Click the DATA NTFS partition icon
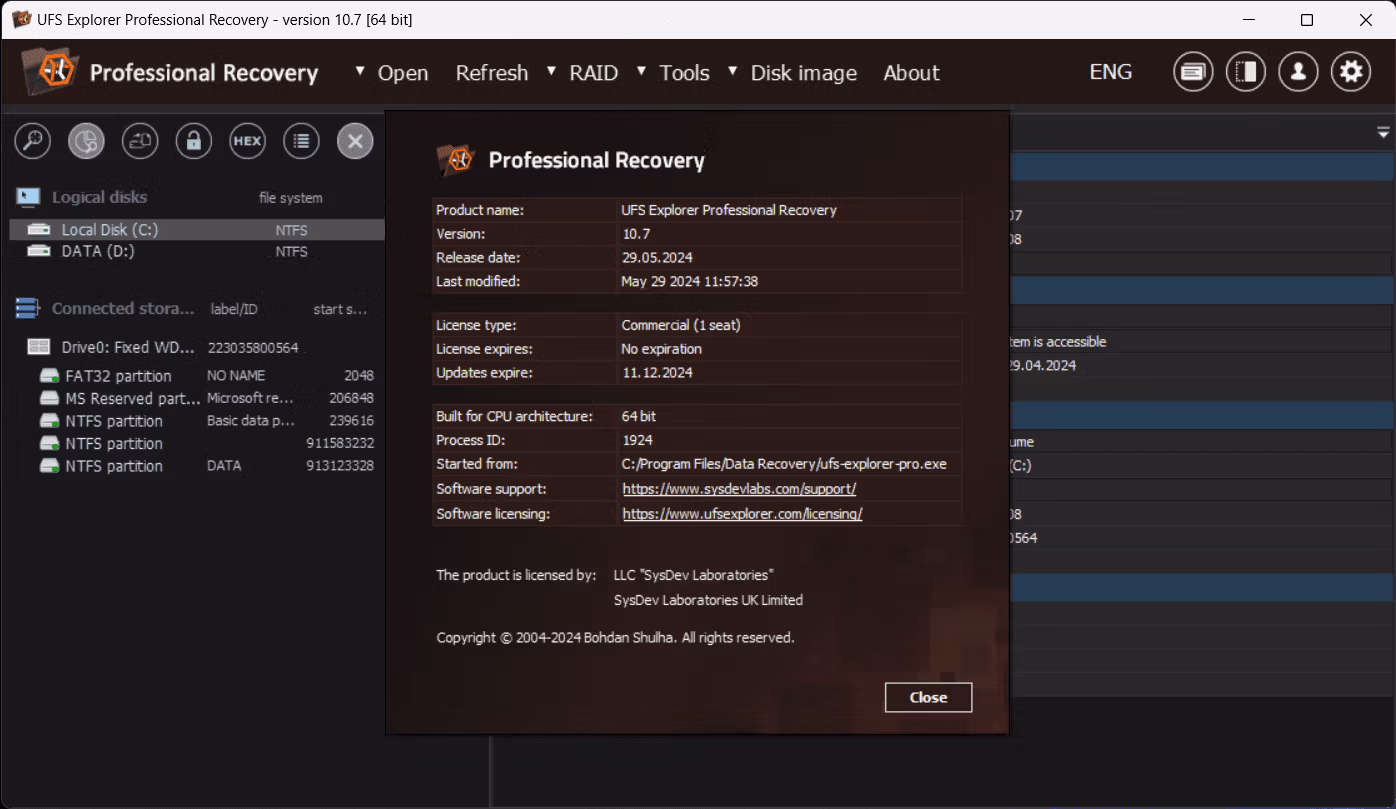This screenshot has width=1396, height=809. click(50, 466)
